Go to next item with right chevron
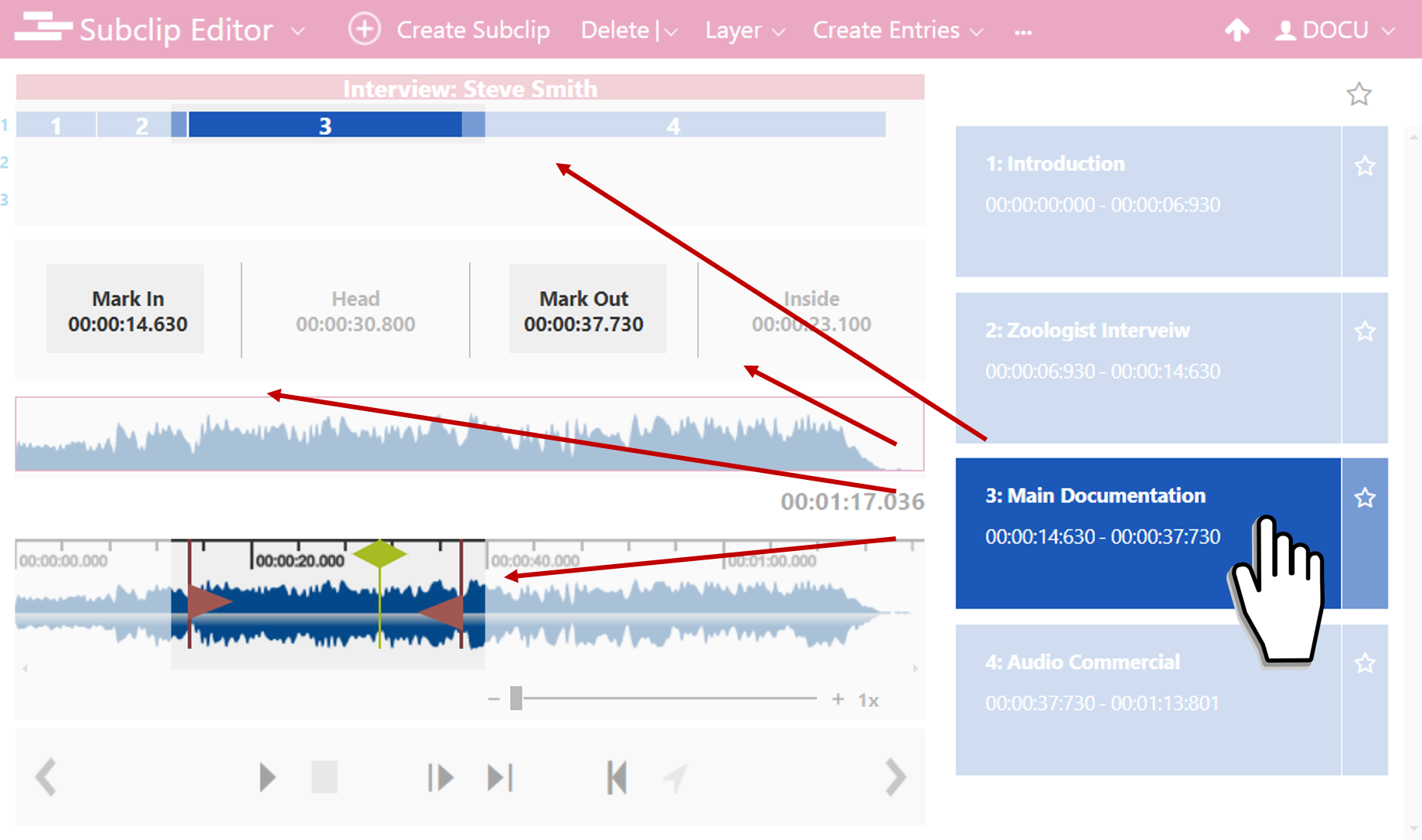 (x=895, y=777)
